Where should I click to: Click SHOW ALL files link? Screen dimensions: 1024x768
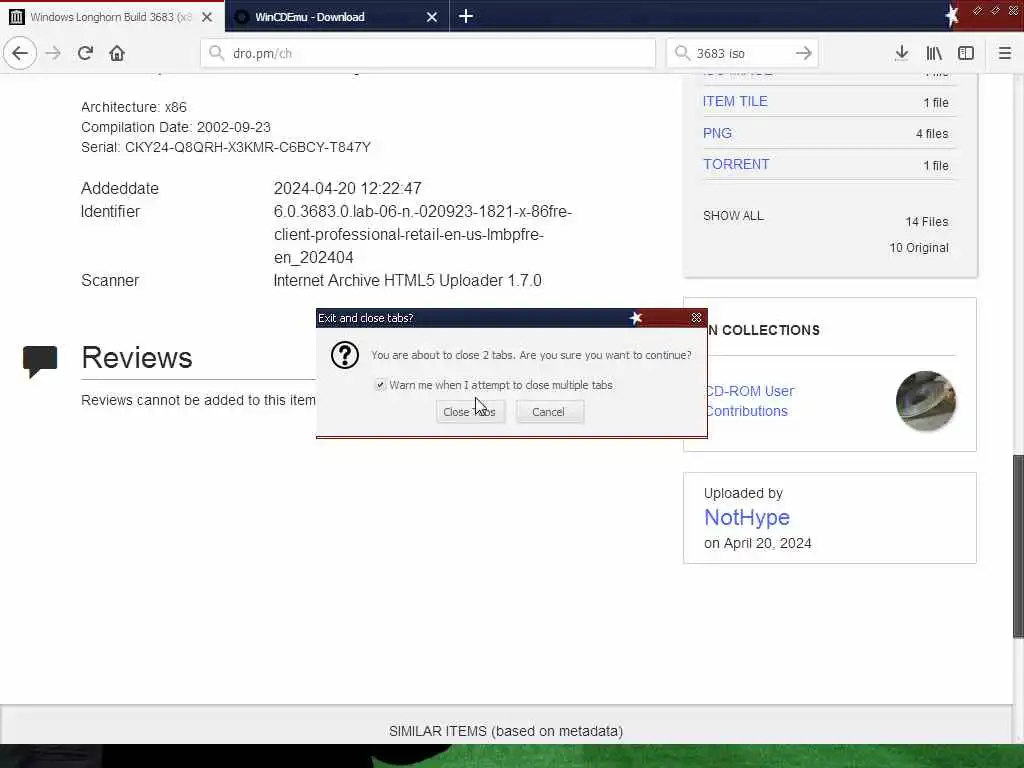click(733, 216)
